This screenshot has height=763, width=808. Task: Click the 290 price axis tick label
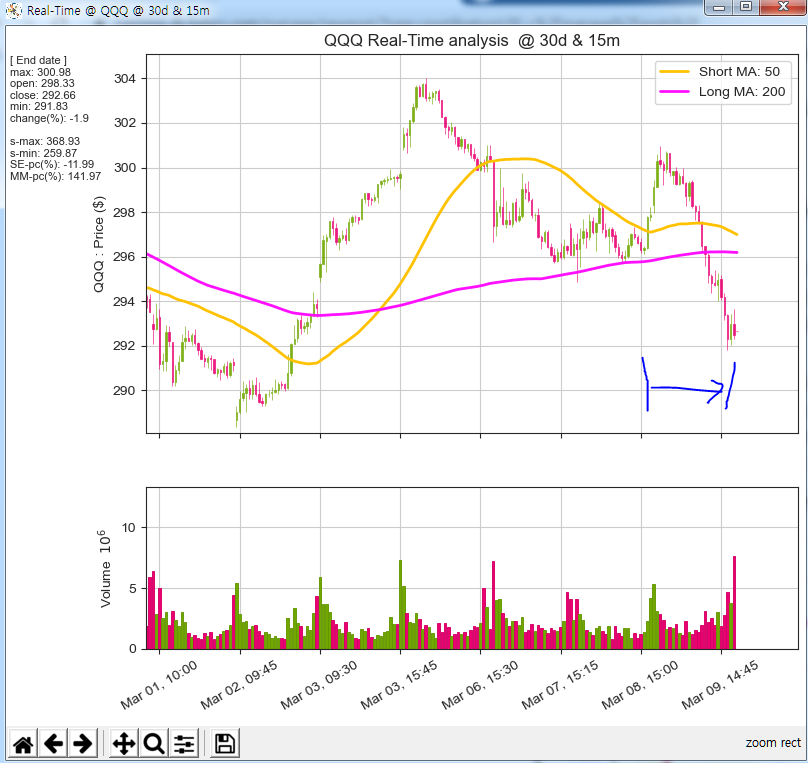(x=125, y=391)
